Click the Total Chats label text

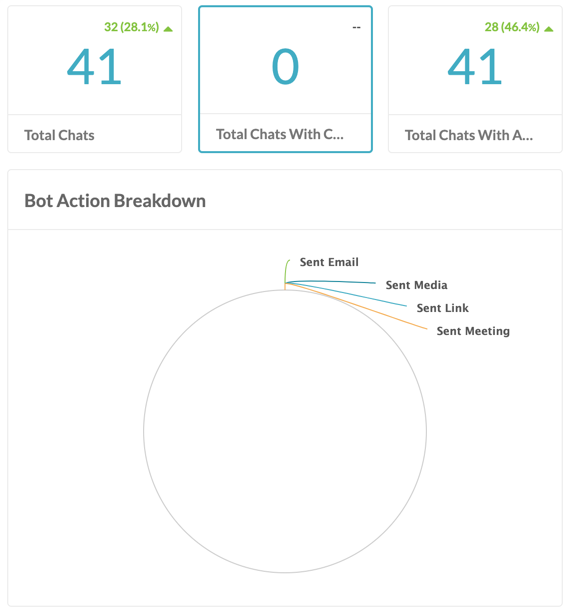(59, 135)
